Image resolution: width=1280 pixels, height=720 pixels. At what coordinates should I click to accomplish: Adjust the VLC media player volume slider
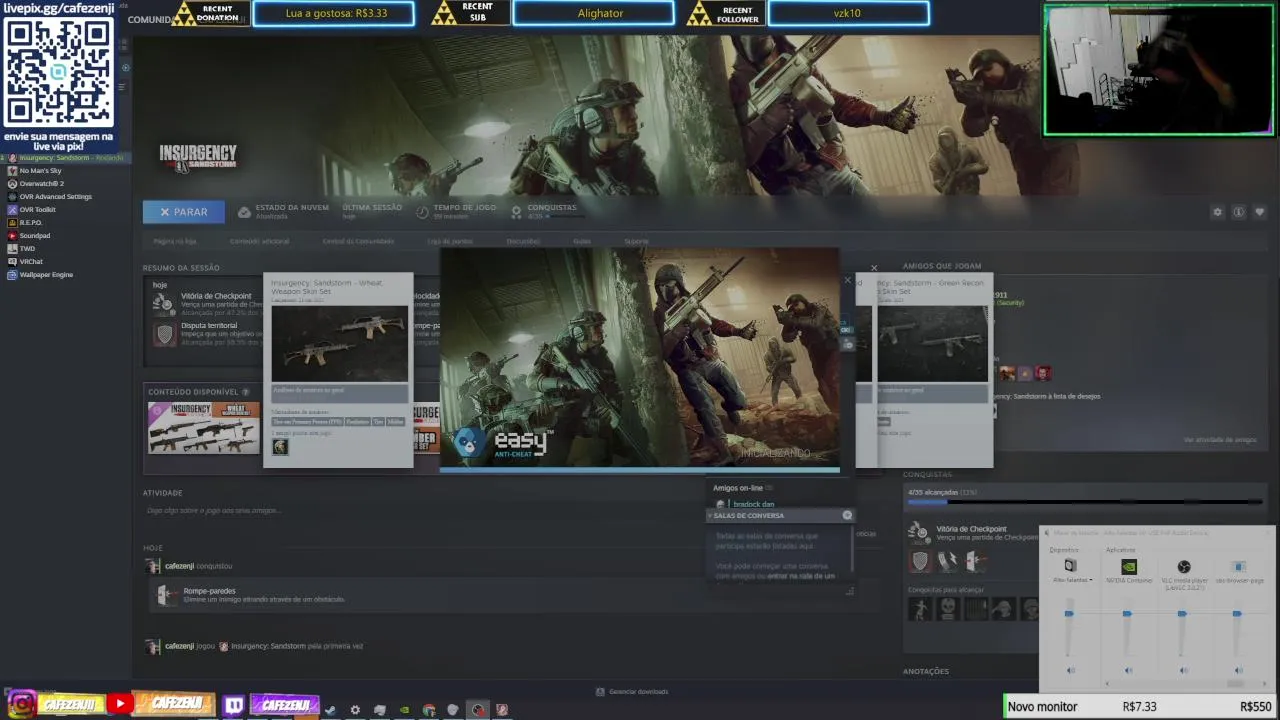pyautogui.click(x=1182, y=613)
